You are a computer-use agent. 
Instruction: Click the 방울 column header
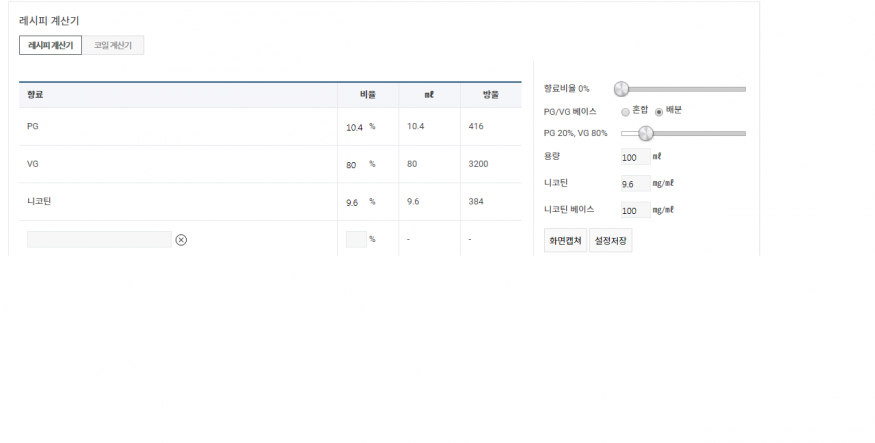pos(490,95)
